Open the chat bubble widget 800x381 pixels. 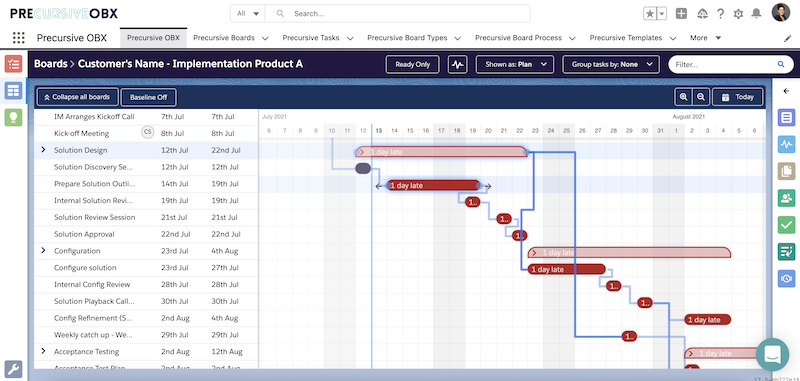tap(772, 354)
